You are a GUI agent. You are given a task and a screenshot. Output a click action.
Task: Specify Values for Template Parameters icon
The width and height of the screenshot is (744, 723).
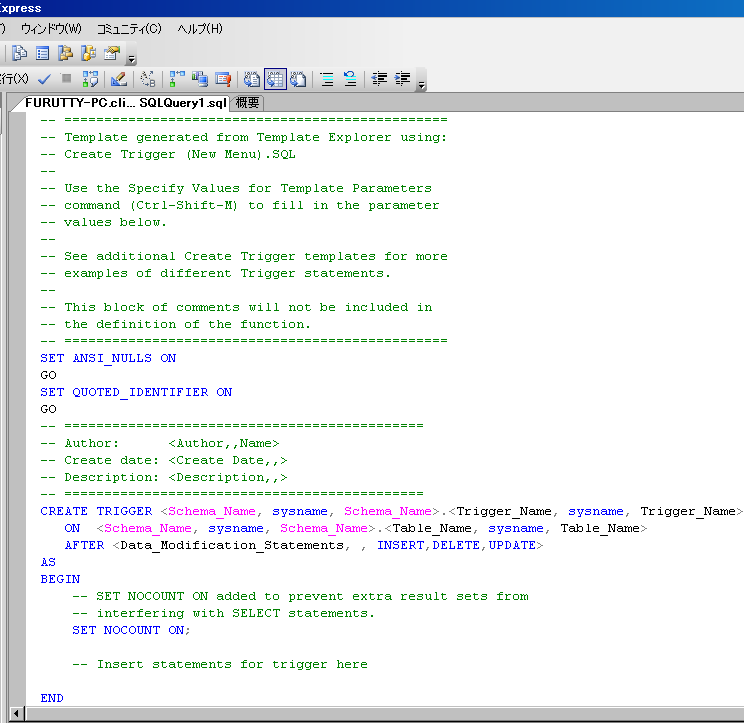(x=148, y=79)
